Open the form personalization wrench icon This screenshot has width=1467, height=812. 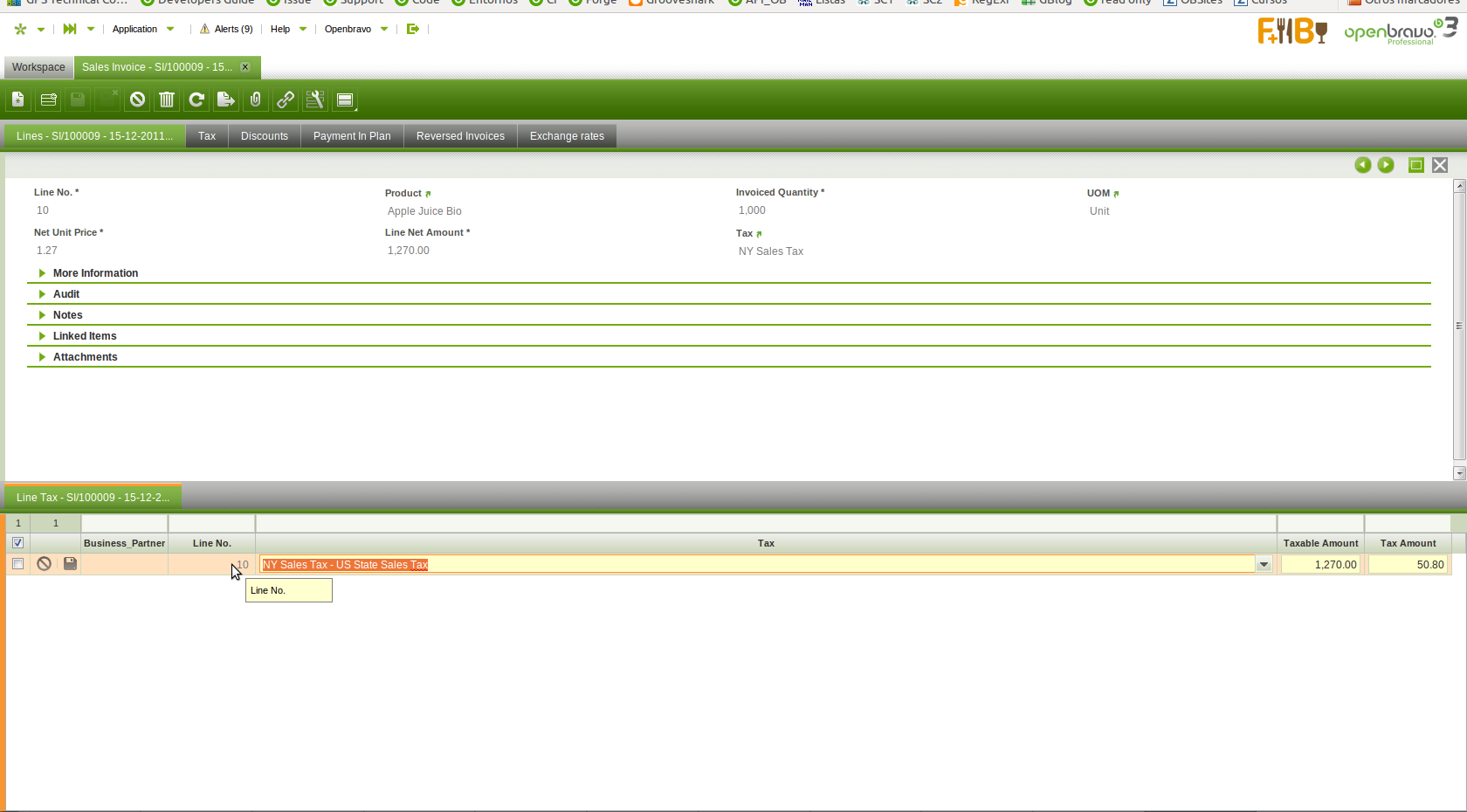pyautogui.click(x=315, y=100)
